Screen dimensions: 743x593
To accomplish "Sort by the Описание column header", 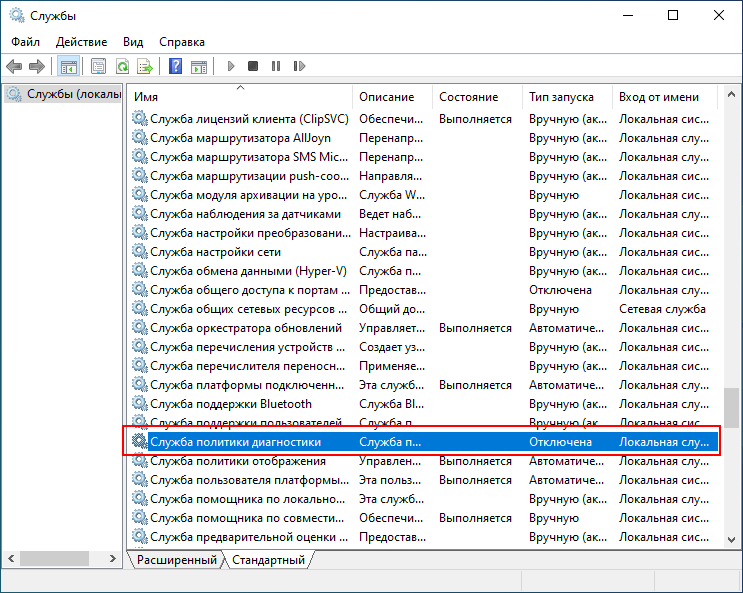I will click(x=392, y=97).
